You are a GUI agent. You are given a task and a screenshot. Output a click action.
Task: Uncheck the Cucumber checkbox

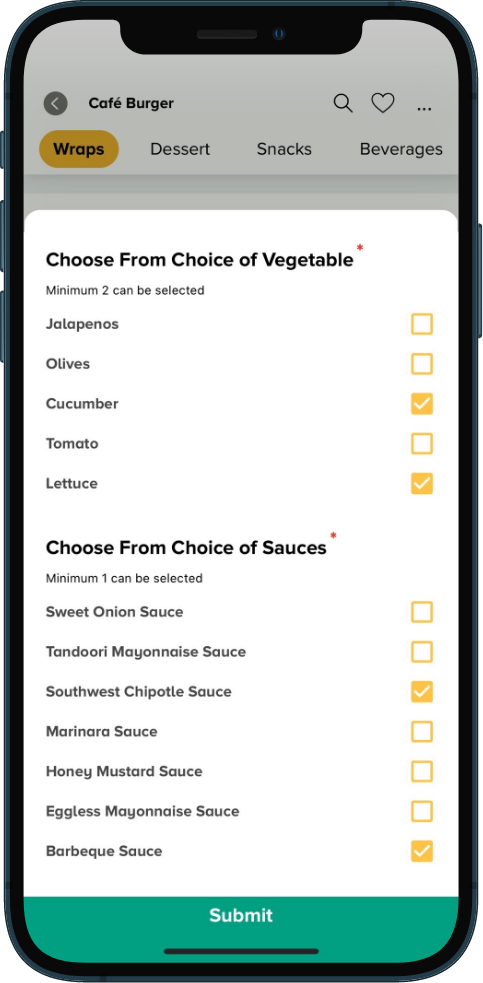[422, 404]
